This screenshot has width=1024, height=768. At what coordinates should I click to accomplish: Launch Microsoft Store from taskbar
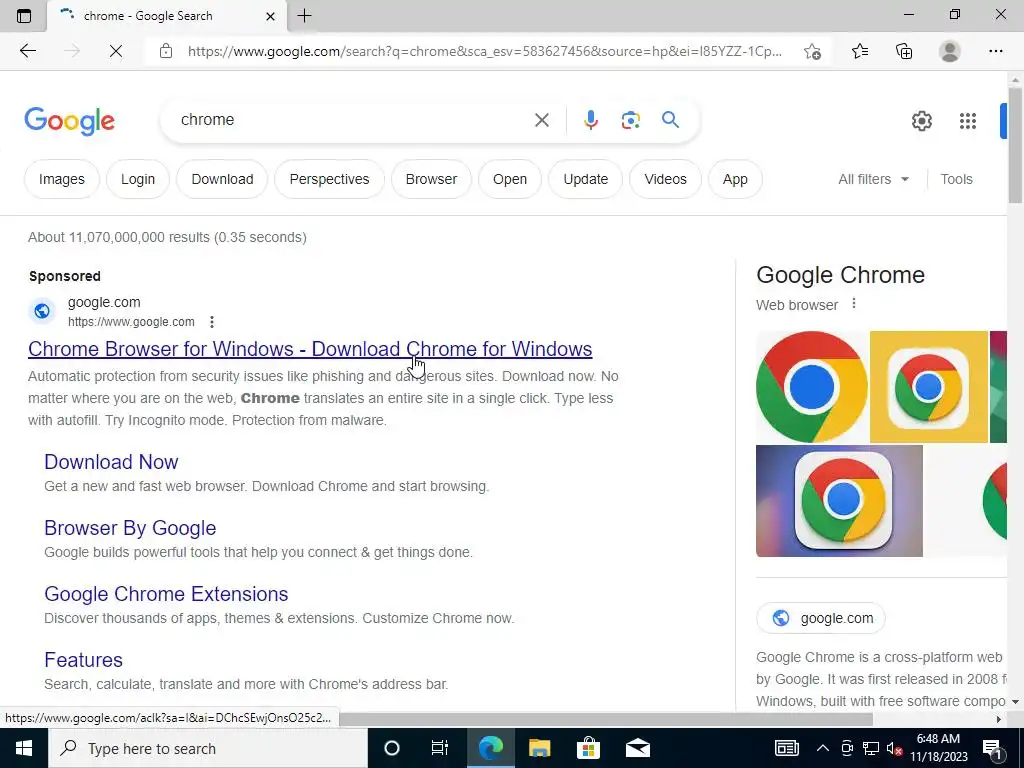pyautogui.click(x=588, y=748)
